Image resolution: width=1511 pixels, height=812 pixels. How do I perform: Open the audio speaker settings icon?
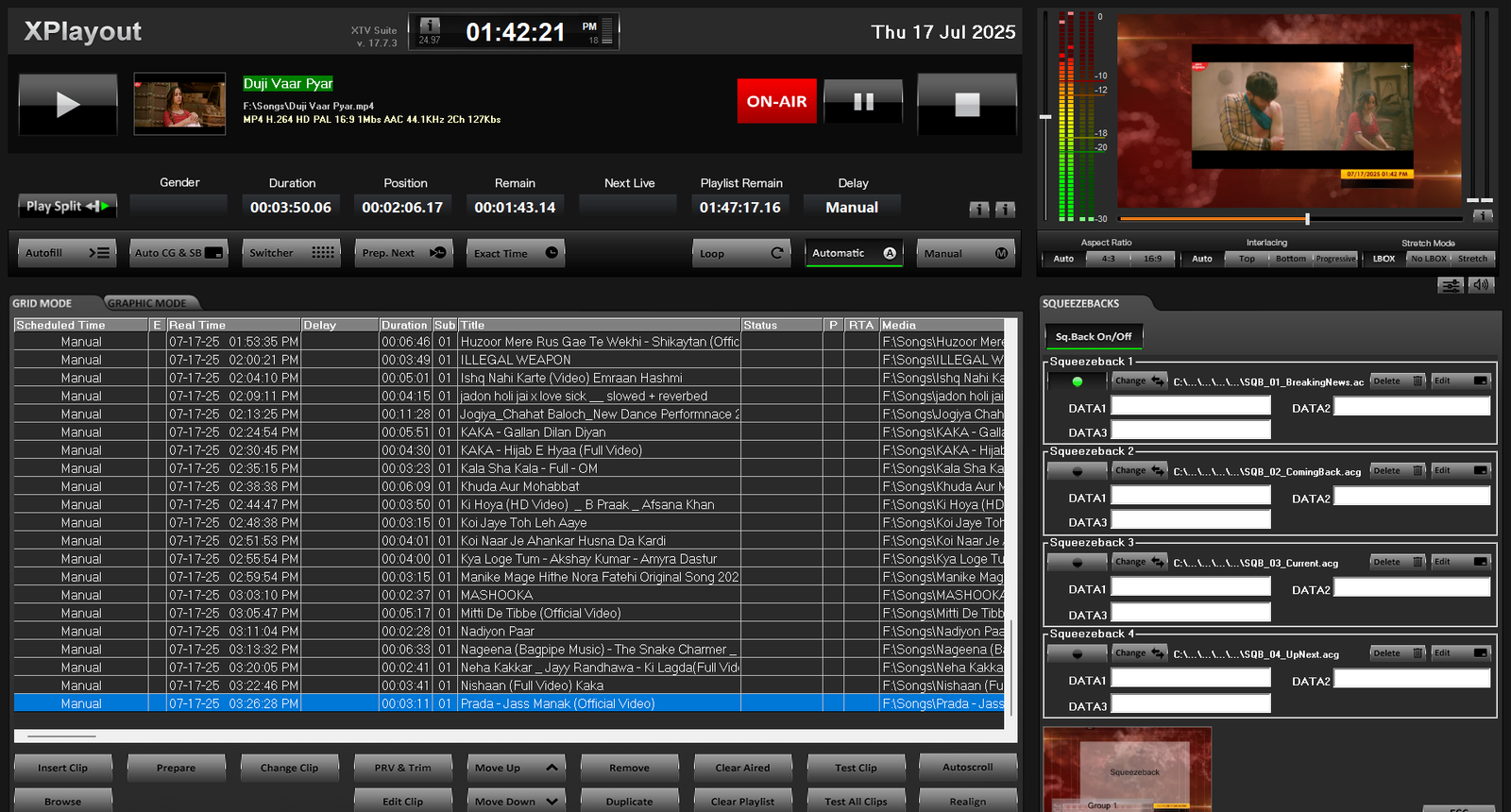[1481, 284]
